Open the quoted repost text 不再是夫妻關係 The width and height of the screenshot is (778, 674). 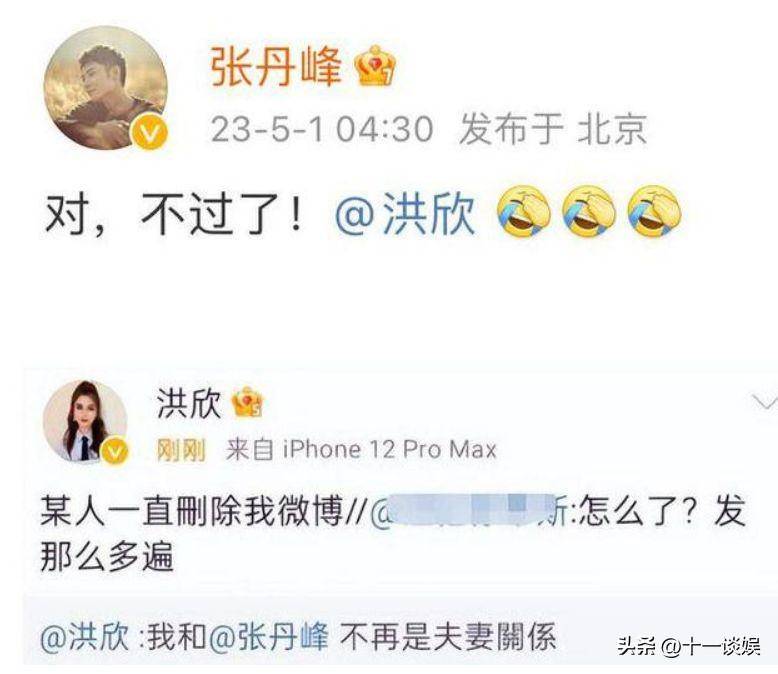click(x=447, y=637)
